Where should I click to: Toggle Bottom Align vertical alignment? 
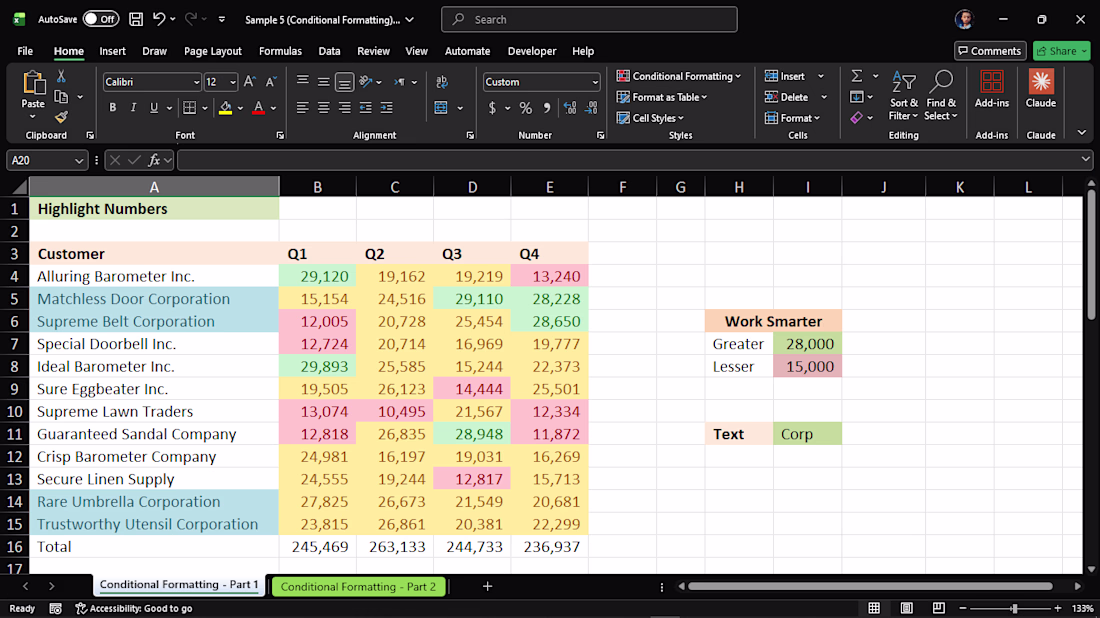point(344,82)
